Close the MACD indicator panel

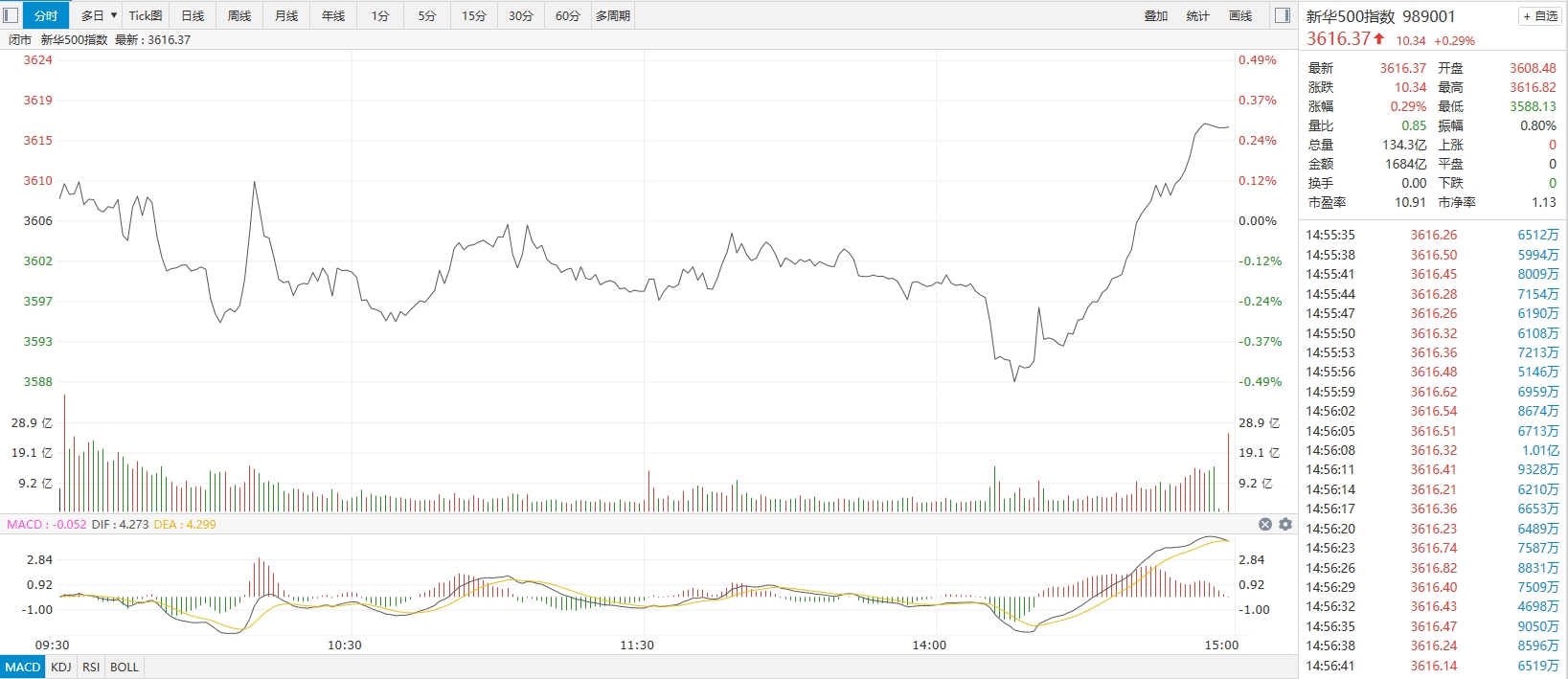pos(1265,524)
